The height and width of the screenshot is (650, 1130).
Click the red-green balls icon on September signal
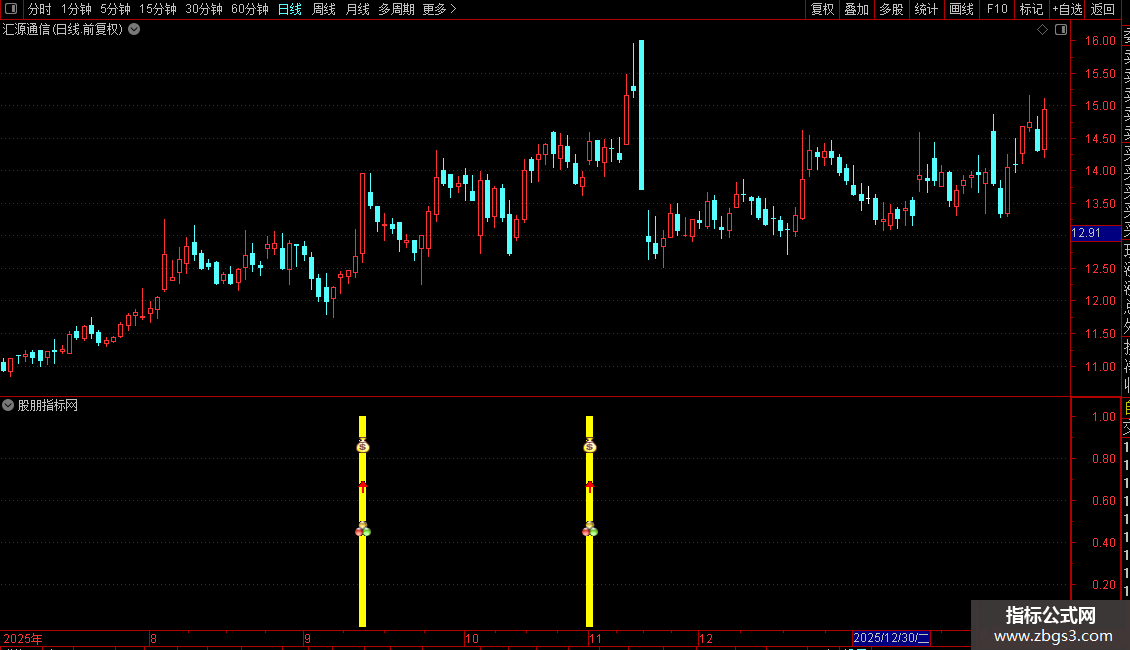pyautogui.click(x=362, y=530)
